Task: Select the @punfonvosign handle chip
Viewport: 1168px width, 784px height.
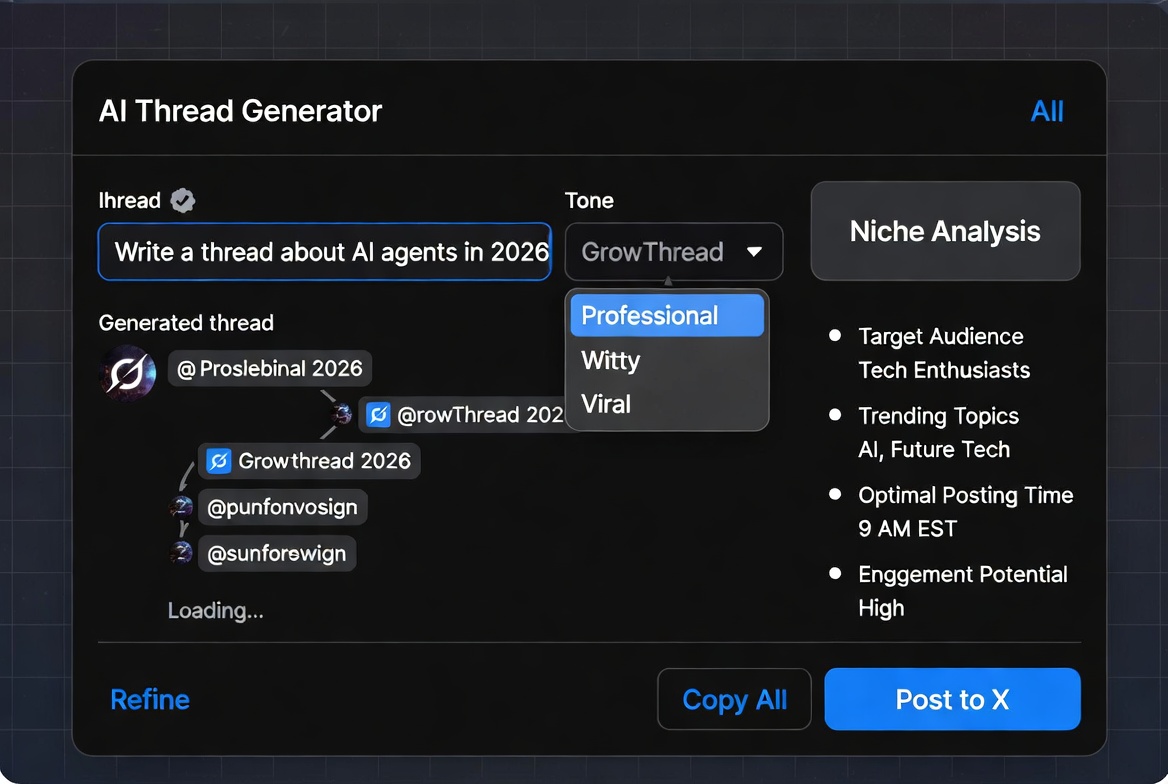Action: (282, 507)
